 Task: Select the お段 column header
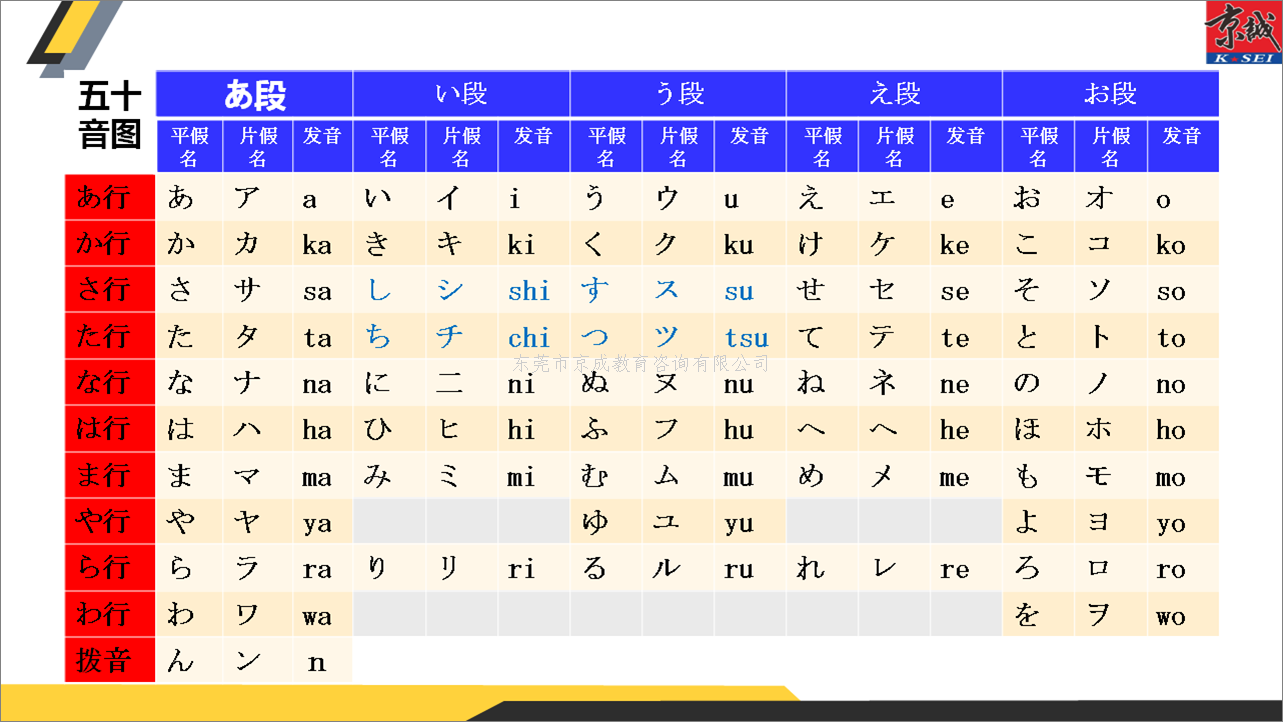(1111, 94)
